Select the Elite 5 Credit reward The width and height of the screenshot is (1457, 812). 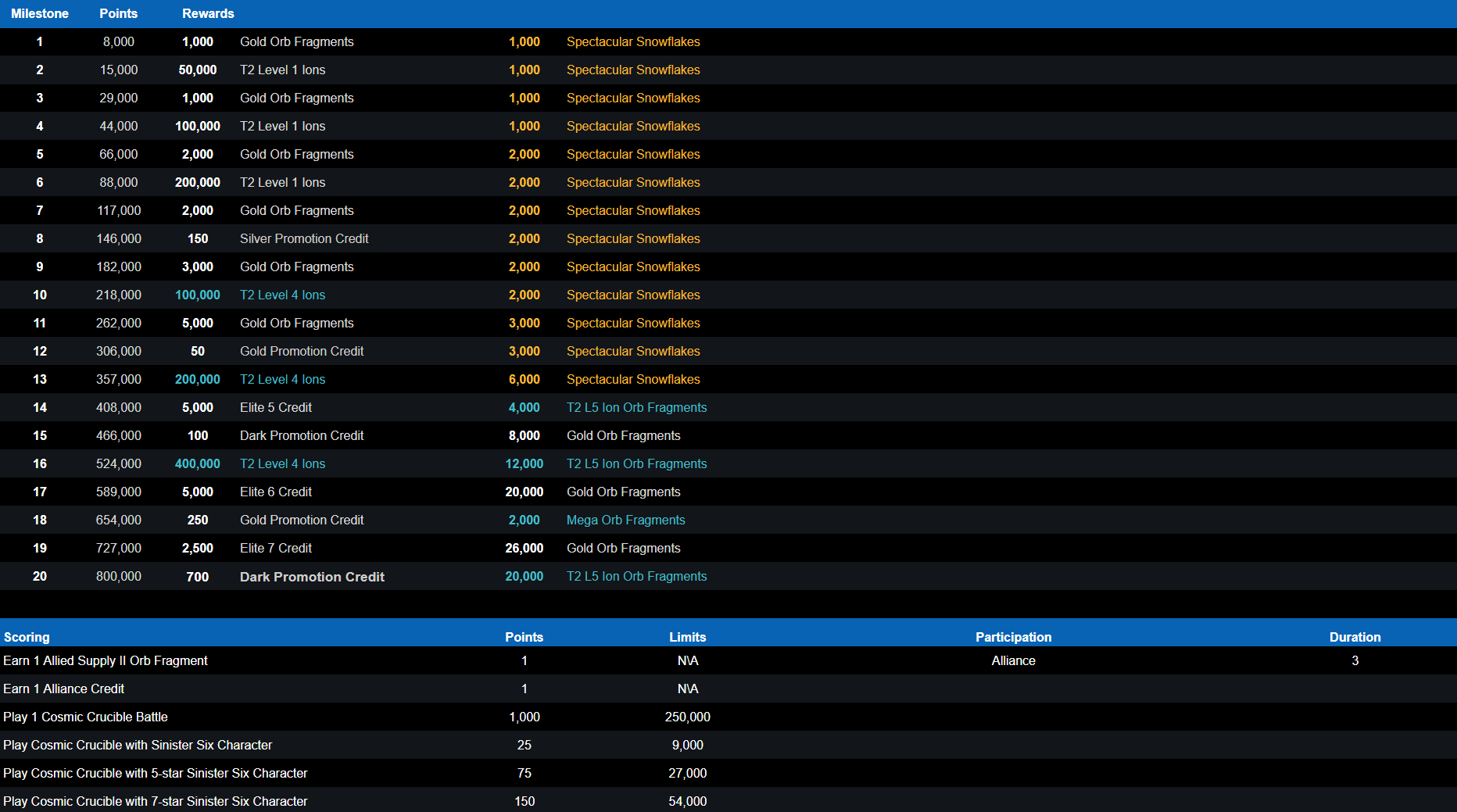point(275,407)
